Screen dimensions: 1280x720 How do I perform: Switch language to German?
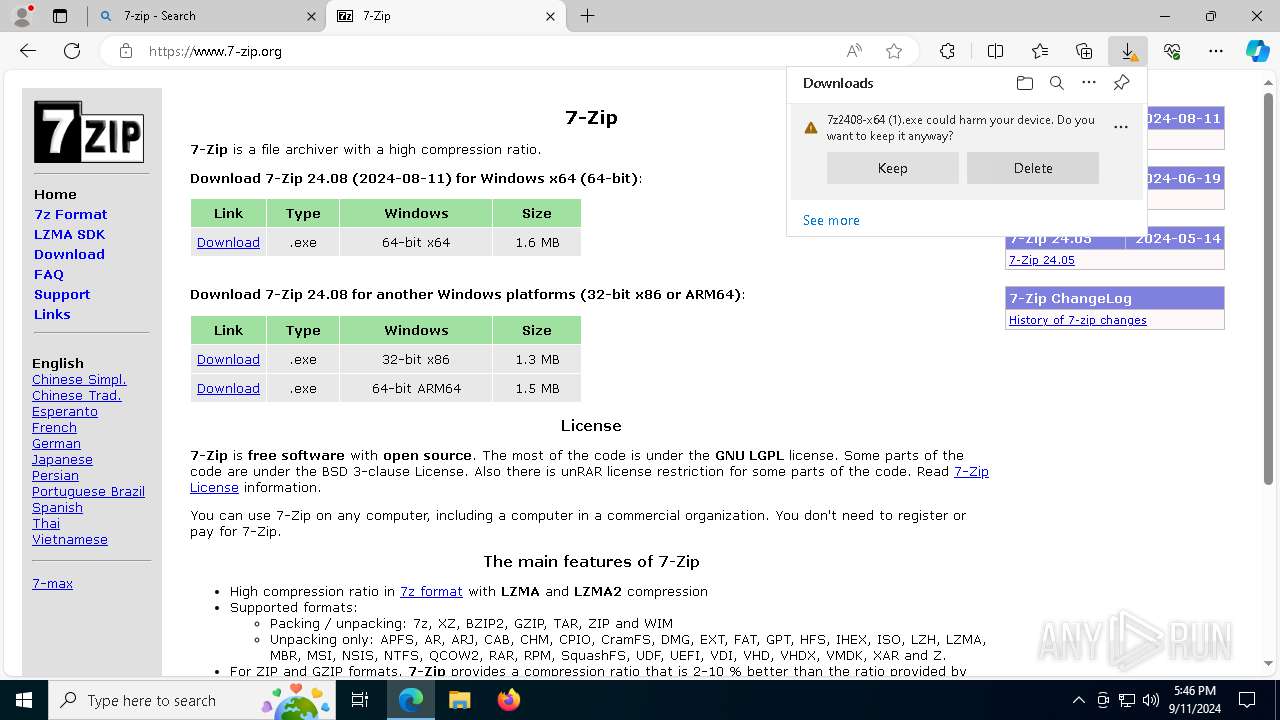pyautogui.click(x=56, y=443)
